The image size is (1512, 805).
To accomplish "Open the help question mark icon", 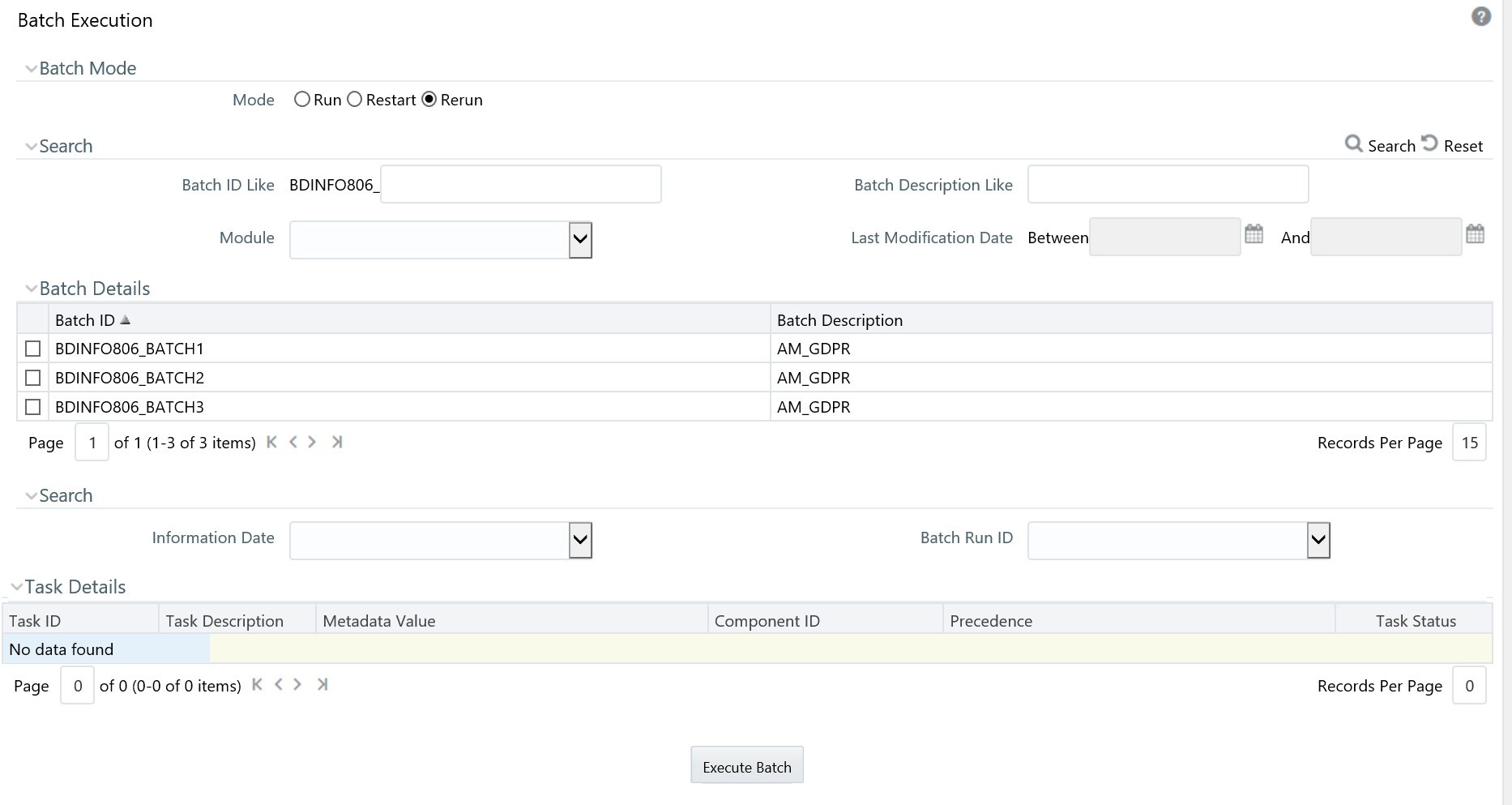I will 1480,17.
